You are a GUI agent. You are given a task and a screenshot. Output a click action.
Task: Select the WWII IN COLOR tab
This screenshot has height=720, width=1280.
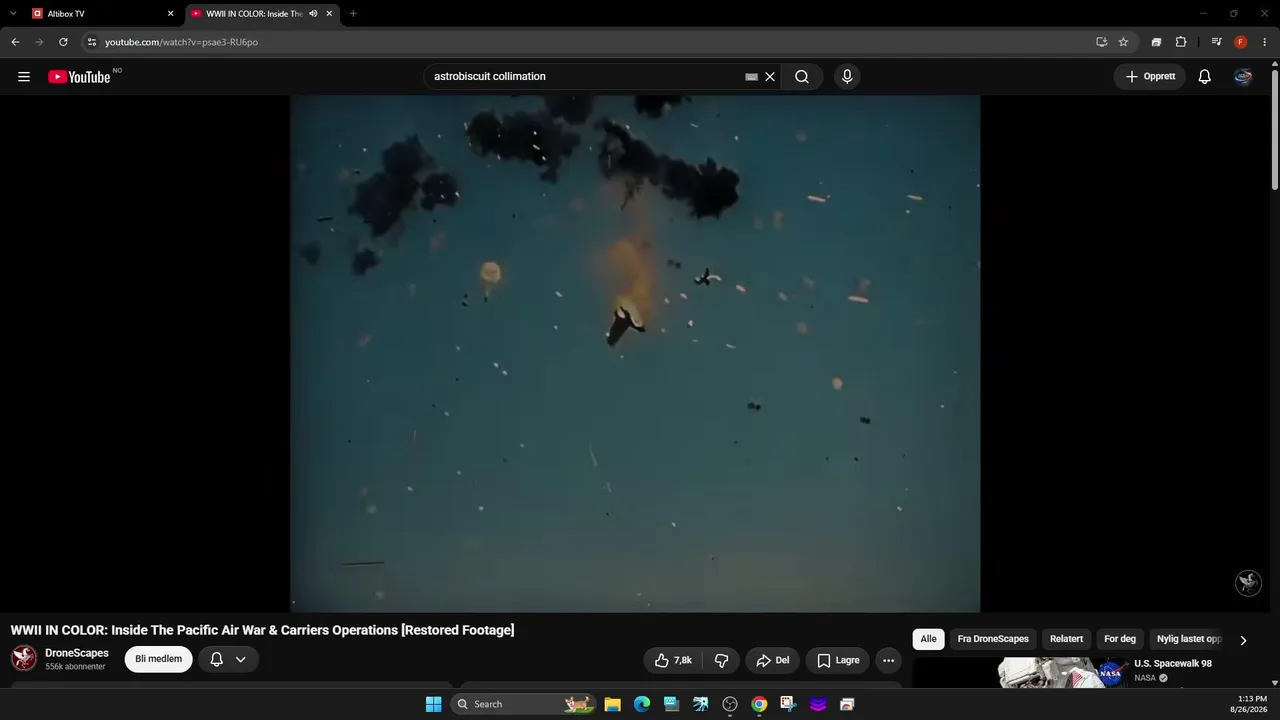point(262,14)
